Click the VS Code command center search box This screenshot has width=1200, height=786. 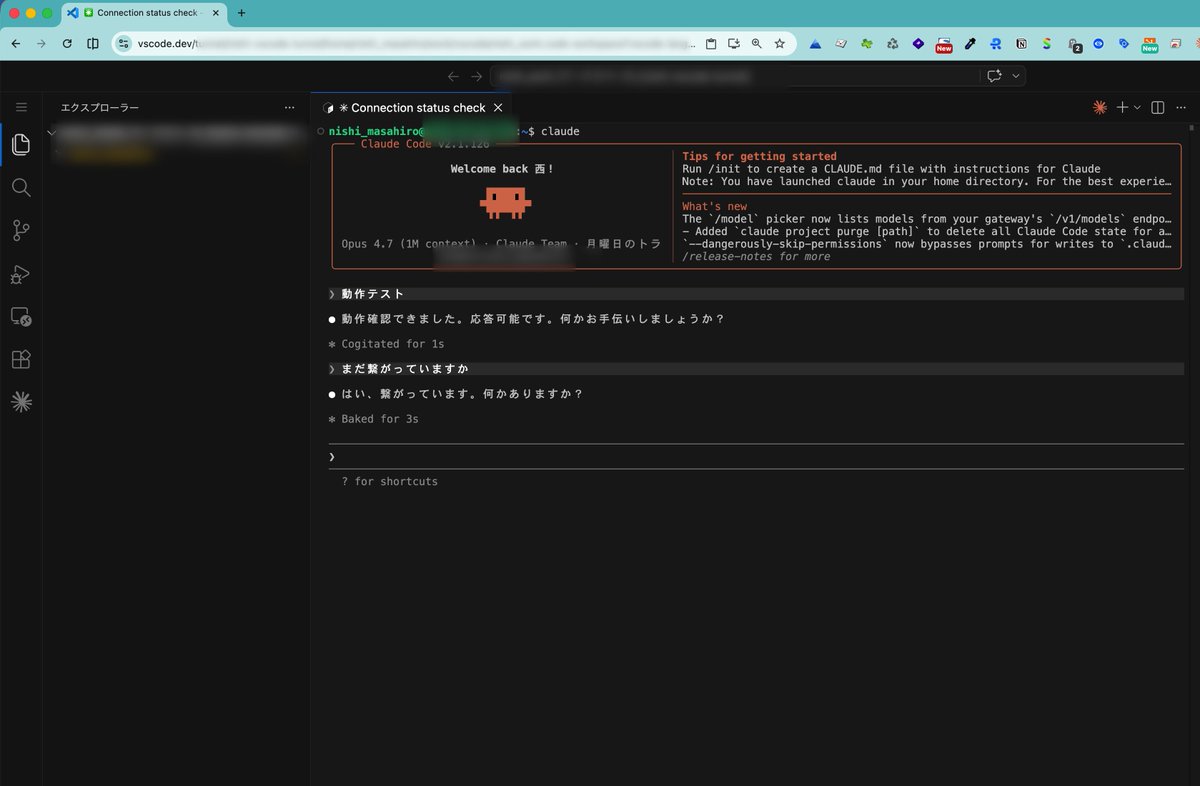[735, 76]
